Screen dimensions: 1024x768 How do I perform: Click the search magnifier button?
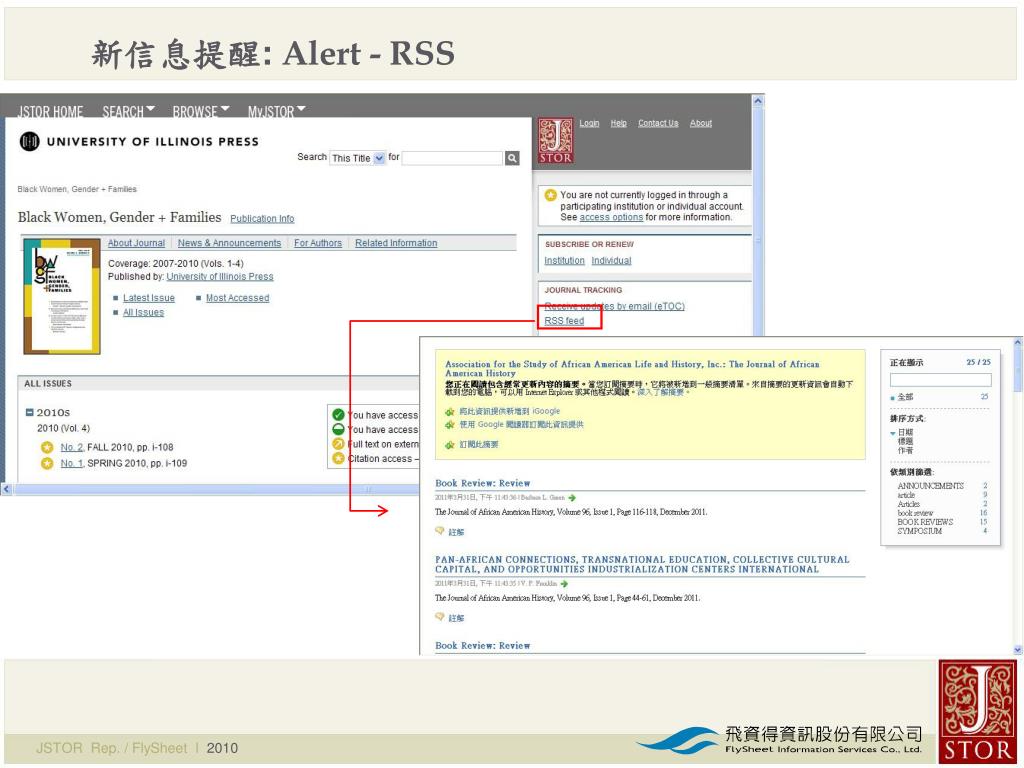pos(512,158)
